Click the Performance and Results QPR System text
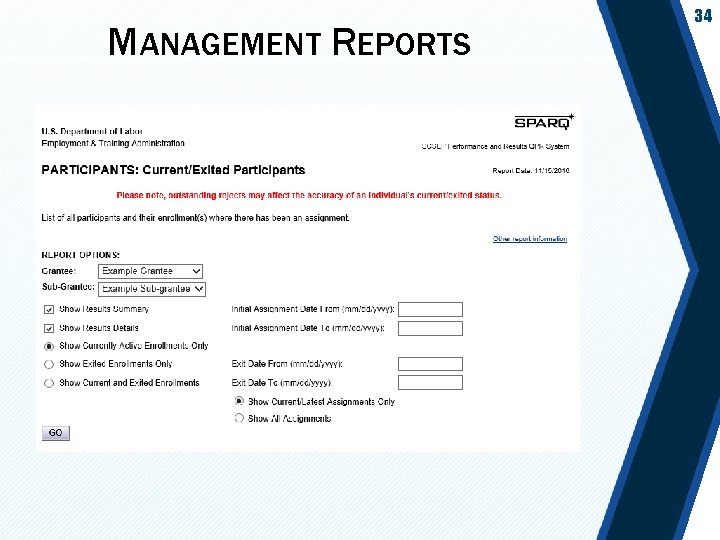 tap(495, 146)
